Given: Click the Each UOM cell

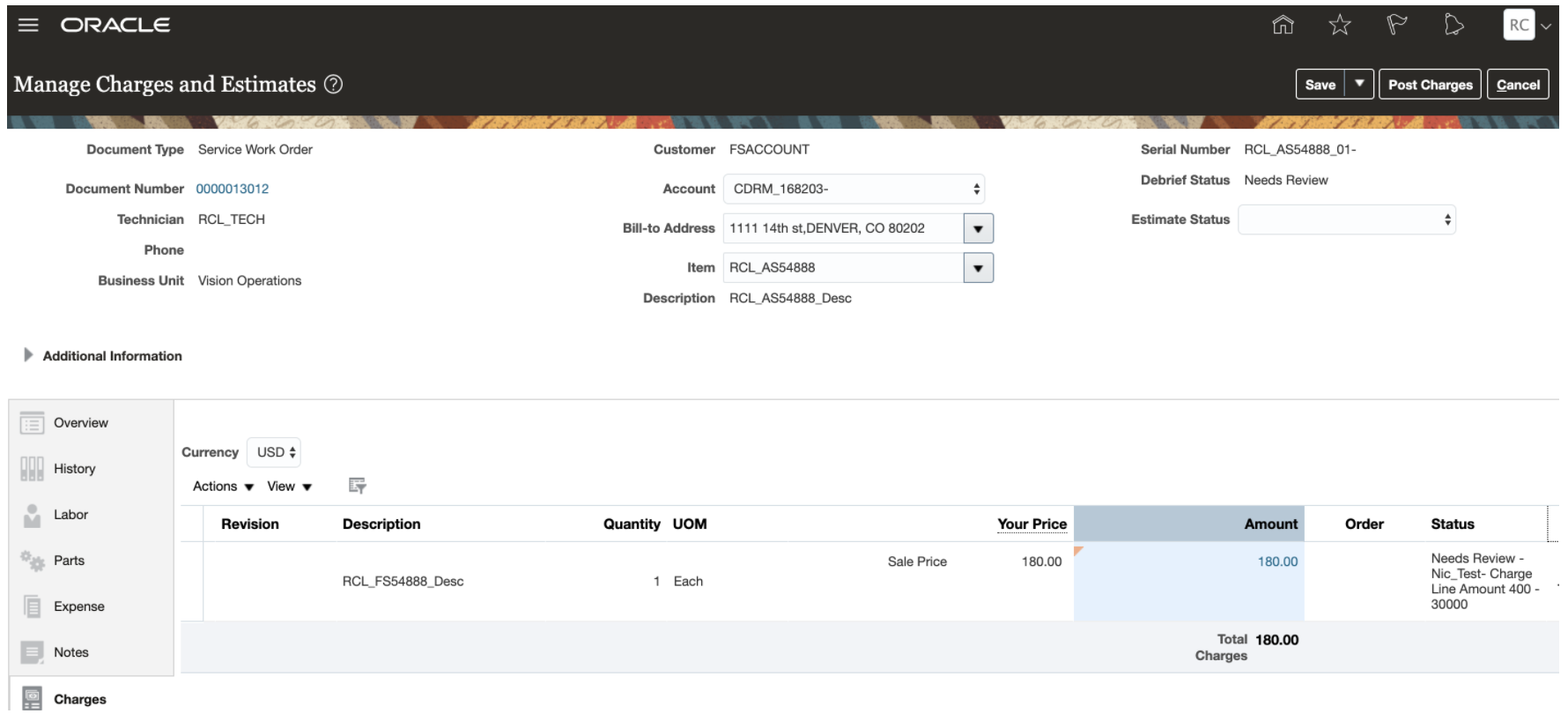Looking at the screenshot, I should 688,581.
